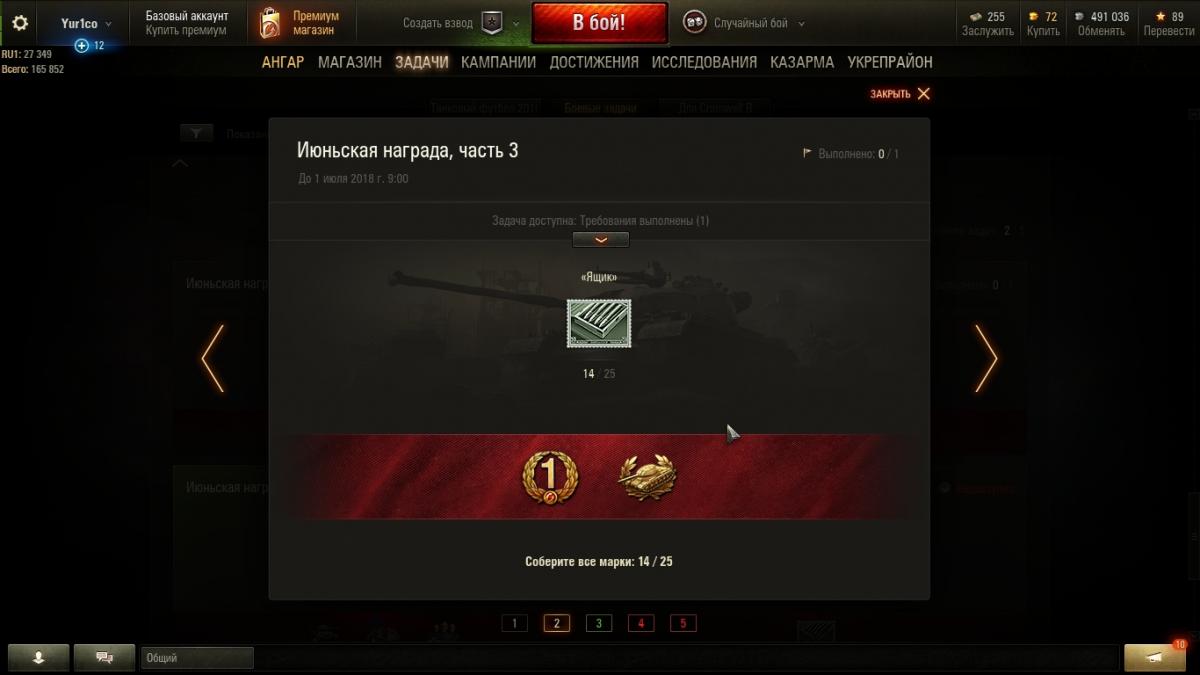Click the chat channels icon at bottom
1200x675 pixels.
click(104, 657)
